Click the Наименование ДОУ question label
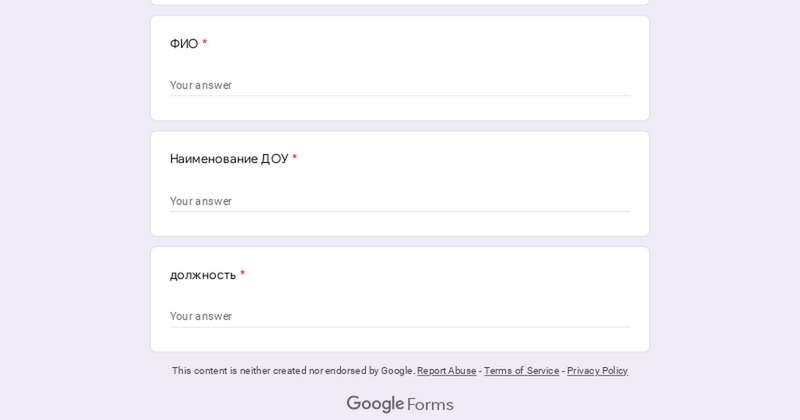Viewport: 800px width, 420px height. coord(228,159)
